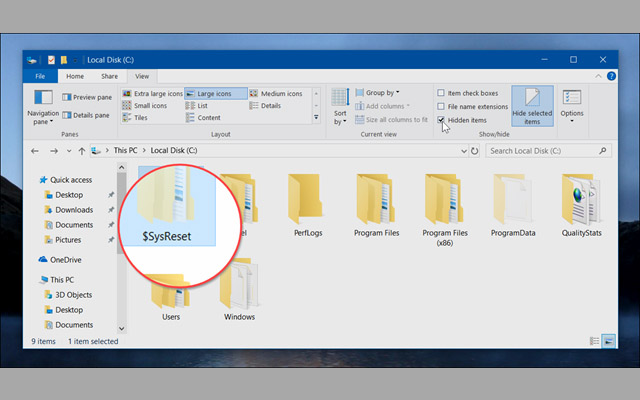Switch to the Home ribbon tab
The image size is (640, 400).
(75, 76)
